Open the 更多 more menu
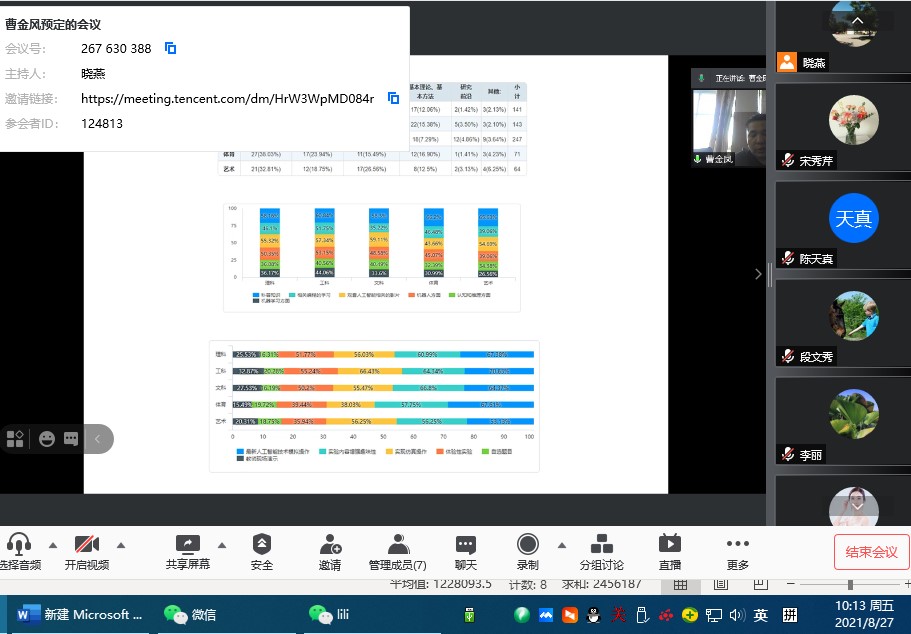 click(x=737, y=551)
